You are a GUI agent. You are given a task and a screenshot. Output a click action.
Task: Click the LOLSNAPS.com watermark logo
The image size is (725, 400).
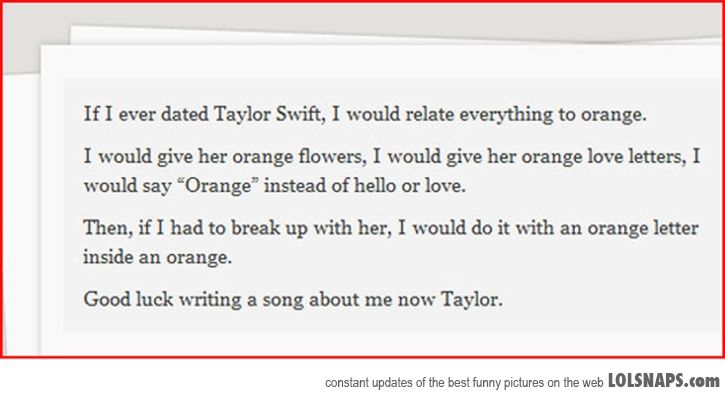pos(663,381)
